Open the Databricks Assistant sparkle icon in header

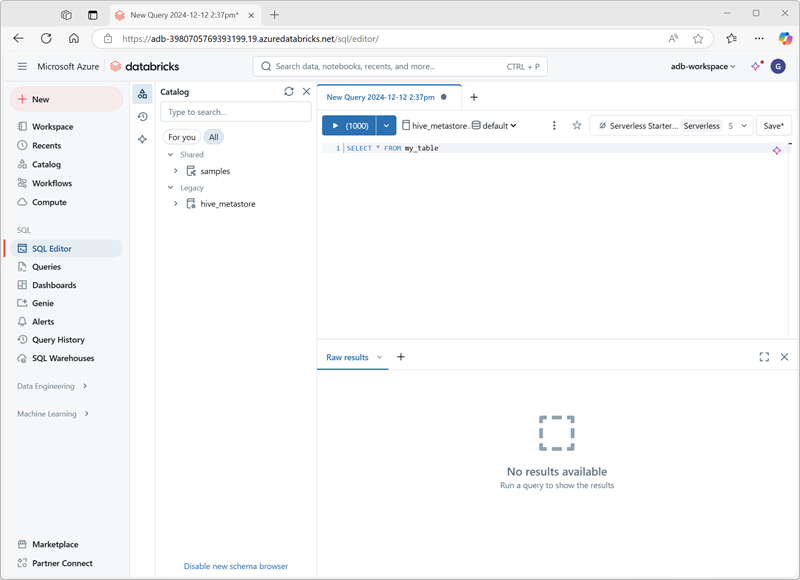(757, 66)
